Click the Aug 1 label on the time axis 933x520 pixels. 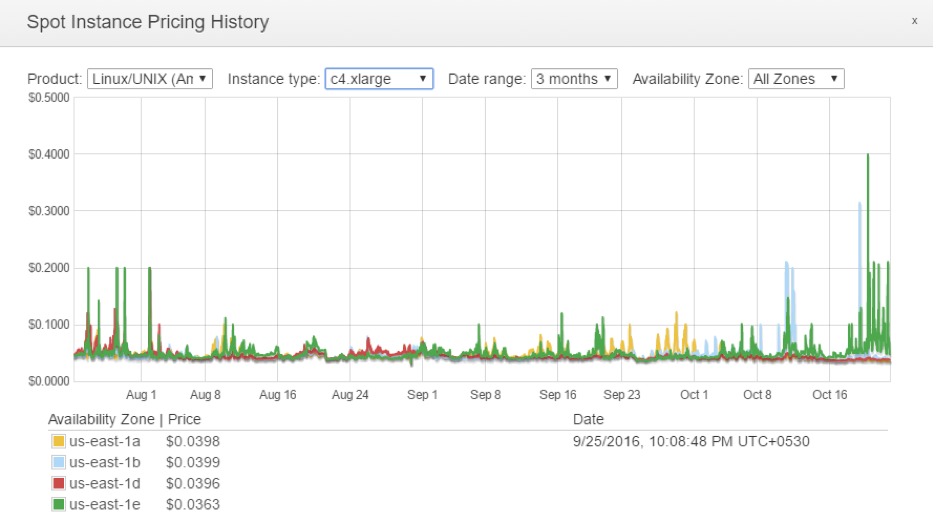tap(141, 395)
